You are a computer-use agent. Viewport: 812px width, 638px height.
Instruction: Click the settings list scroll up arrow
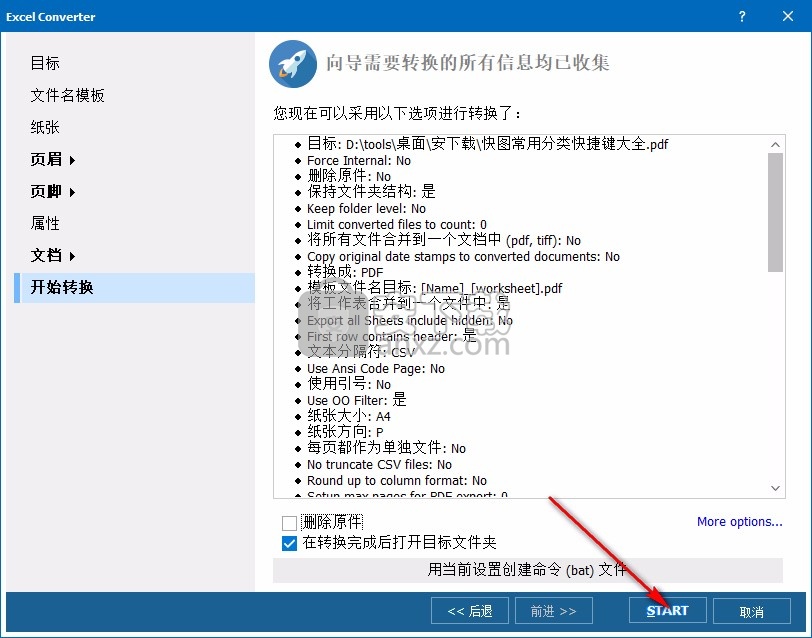(x=776, y=143)
